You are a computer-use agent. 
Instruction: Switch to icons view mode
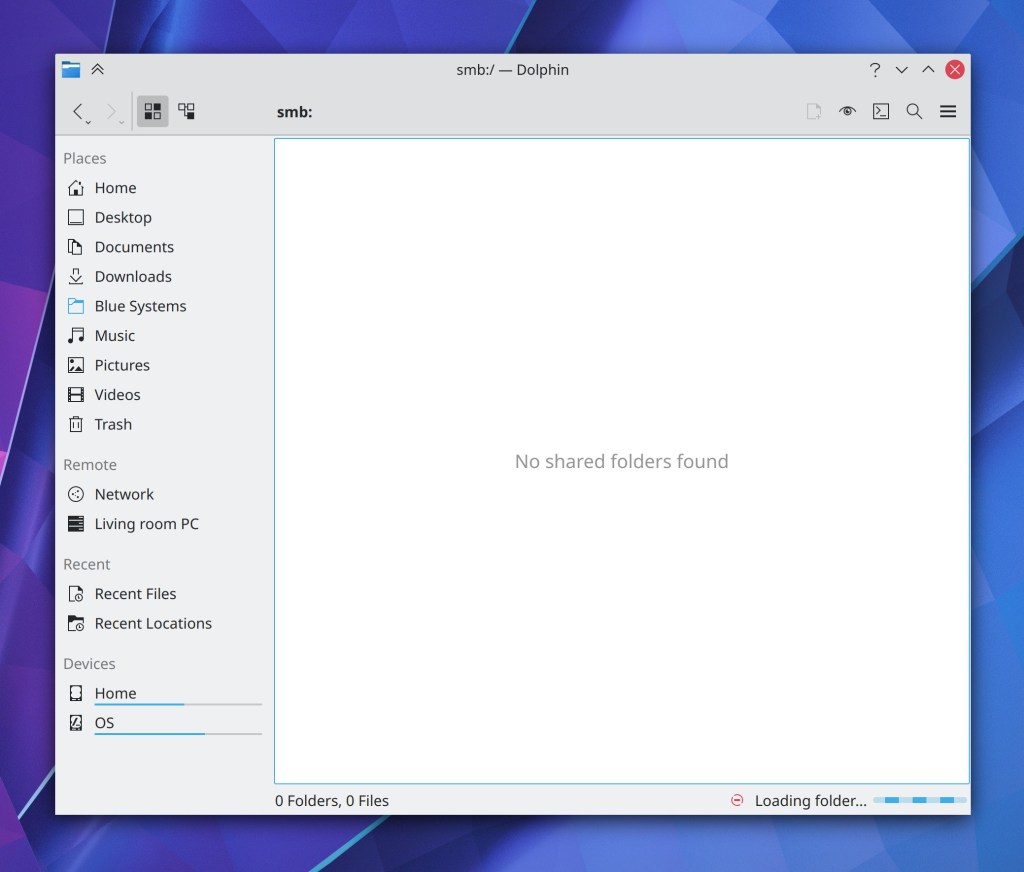point(152,112)
